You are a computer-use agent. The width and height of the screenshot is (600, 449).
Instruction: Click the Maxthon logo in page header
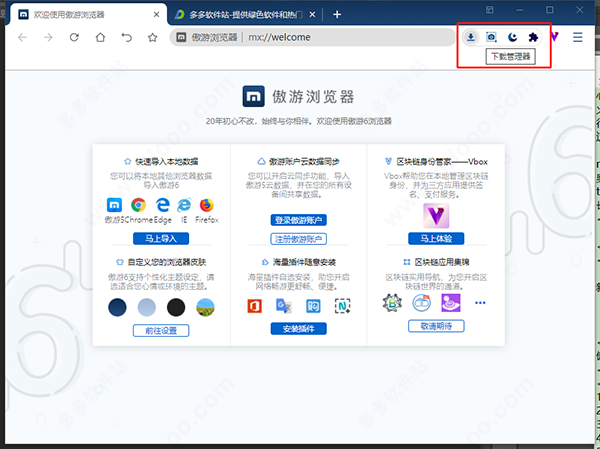[253, 96]
